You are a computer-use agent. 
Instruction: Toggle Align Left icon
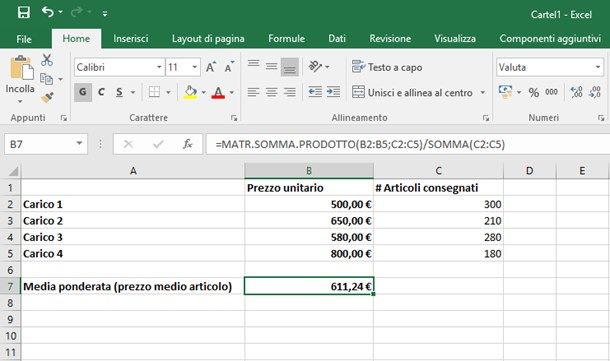tap(253, 92)
